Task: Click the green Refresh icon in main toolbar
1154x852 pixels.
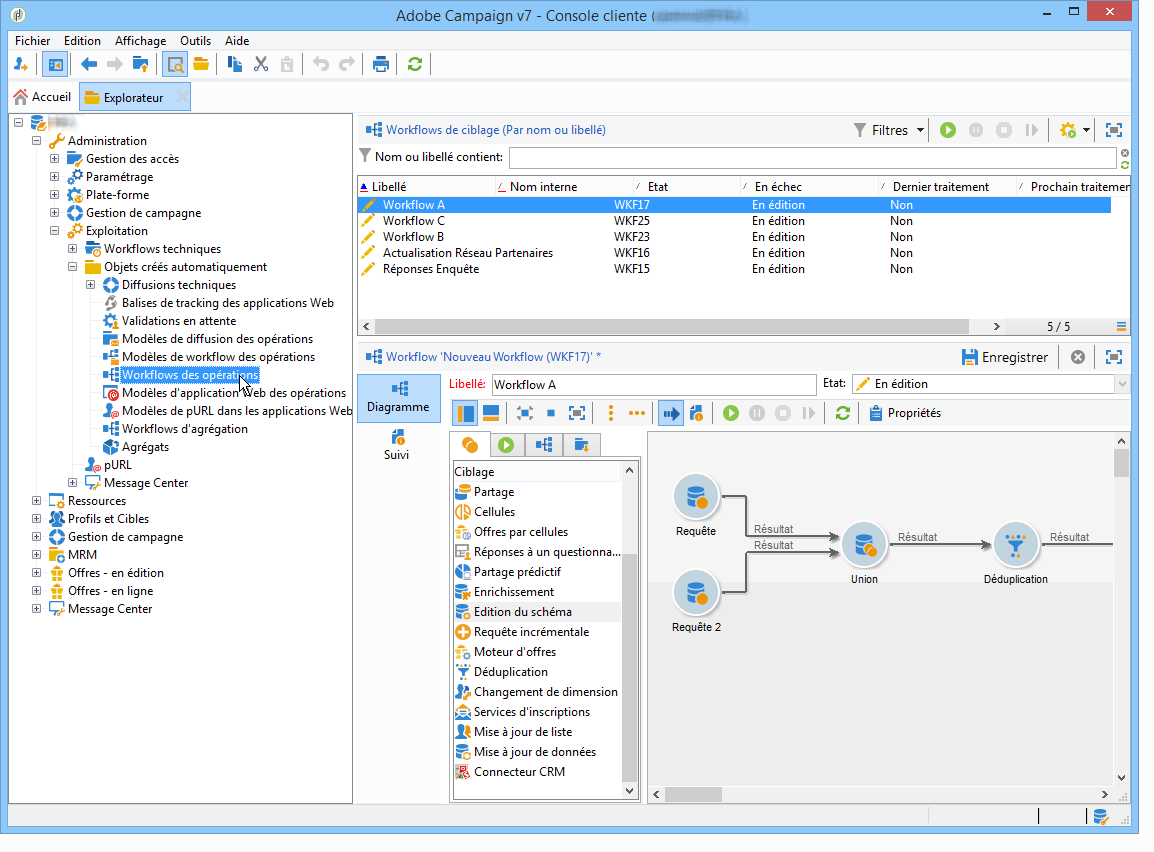Action: pos(414,64)
